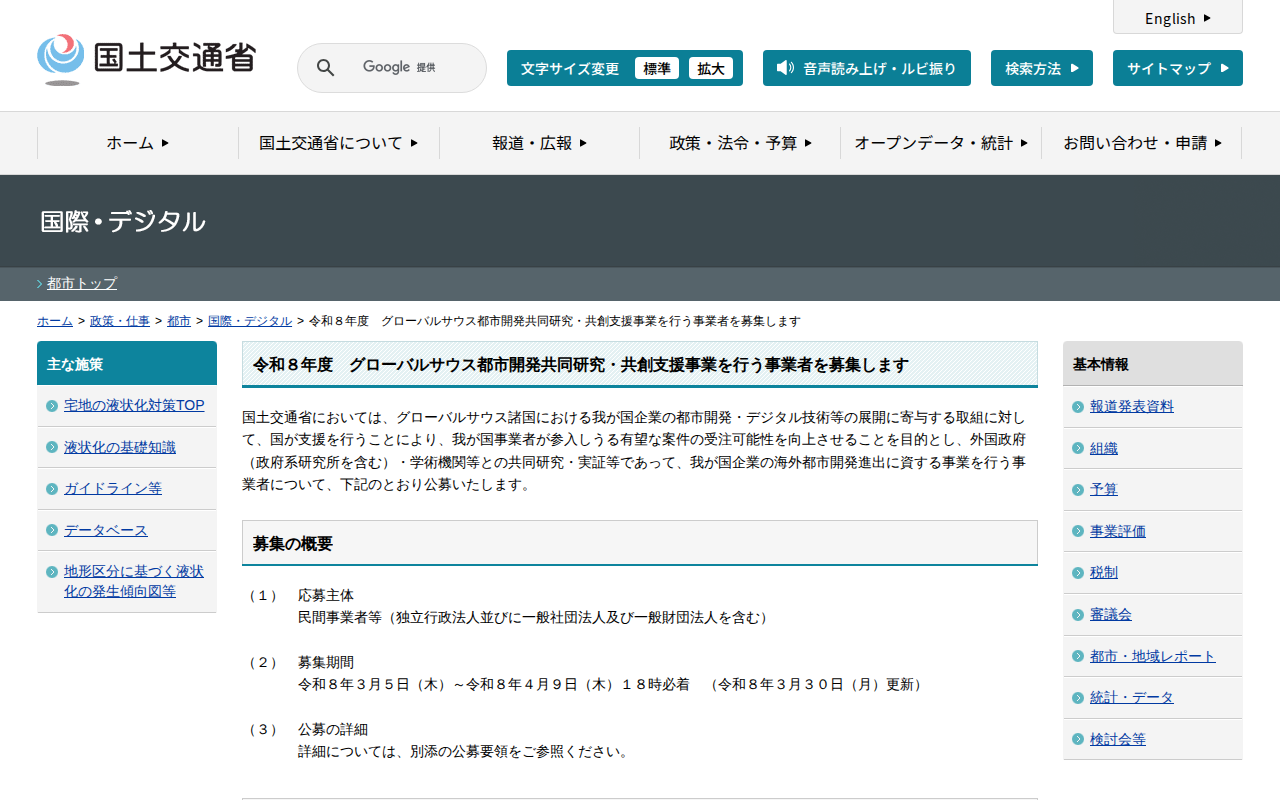
Task: Set text size to 拡大
Action: point(711,68)
